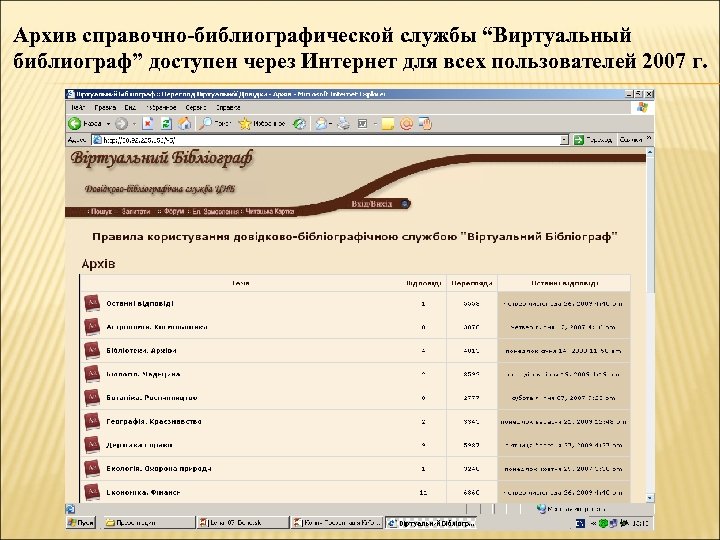This screenshot has height=540, width=720.
Task: Click the table header Перегляди
Action: point(472,283)
